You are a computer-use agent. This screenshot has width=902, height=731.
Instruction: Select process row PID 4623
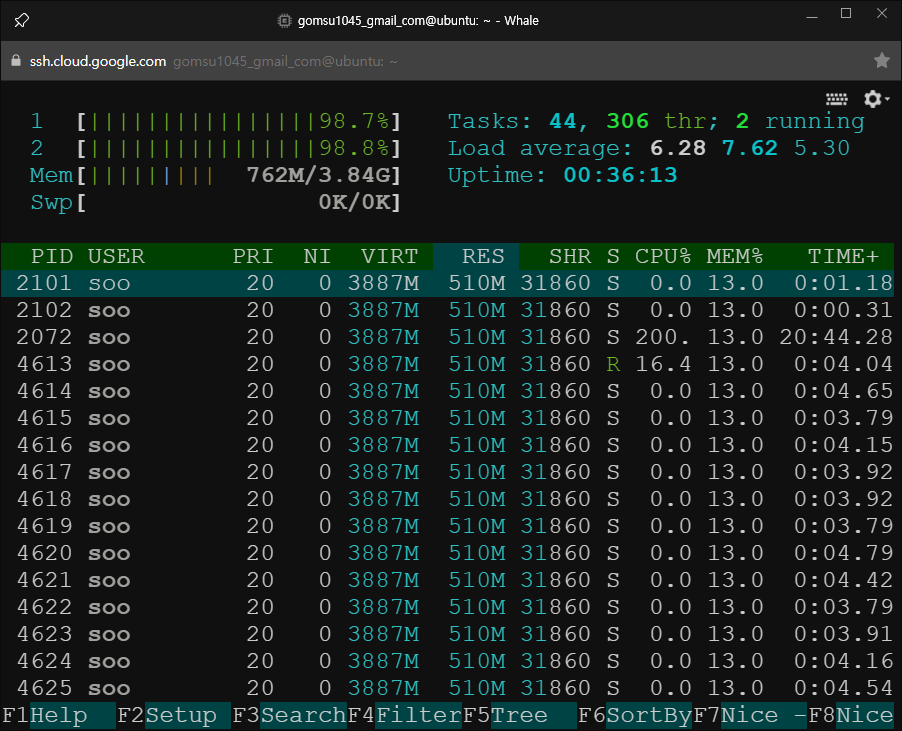coord(448,634)
